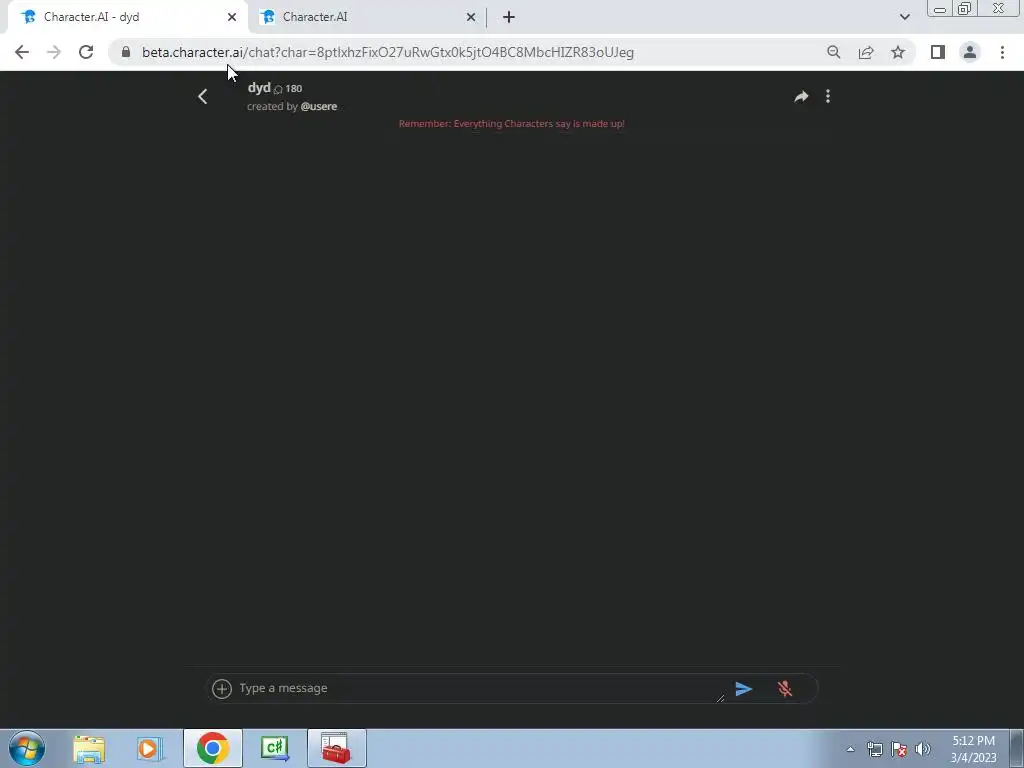Open the red toolbox taskbar app
1024x768 pixels.
pyautogui.click(x=336, y=748)
